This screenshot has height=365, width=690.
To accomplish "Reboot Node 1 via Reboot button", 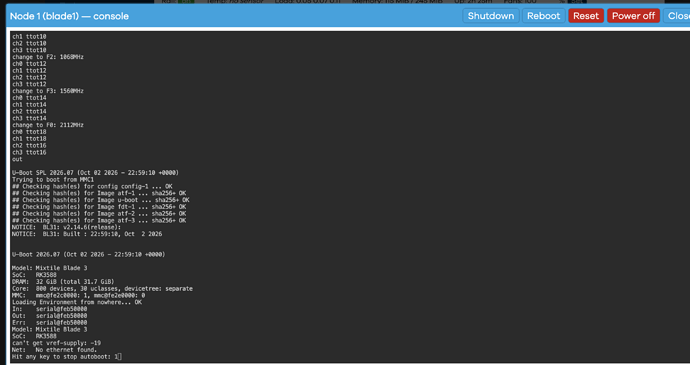I will [543, 16].
